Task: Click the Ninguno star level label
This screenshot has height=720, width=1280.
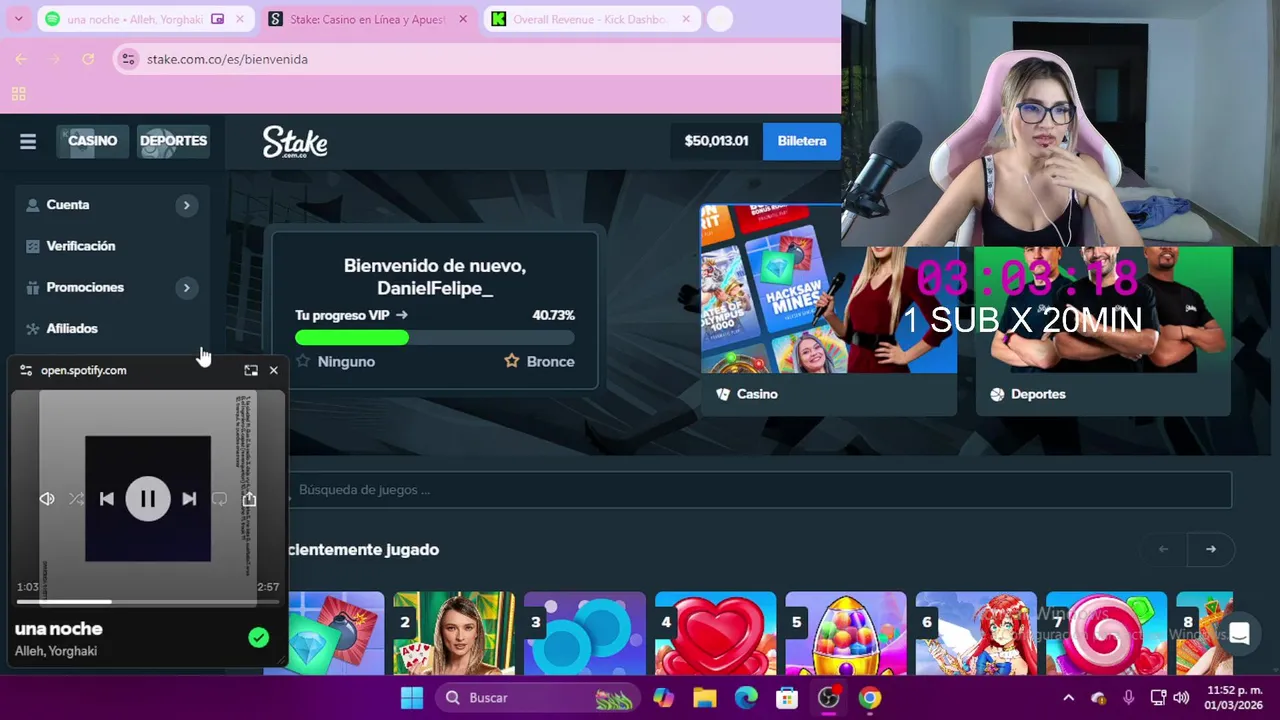Action: point(335,361)
